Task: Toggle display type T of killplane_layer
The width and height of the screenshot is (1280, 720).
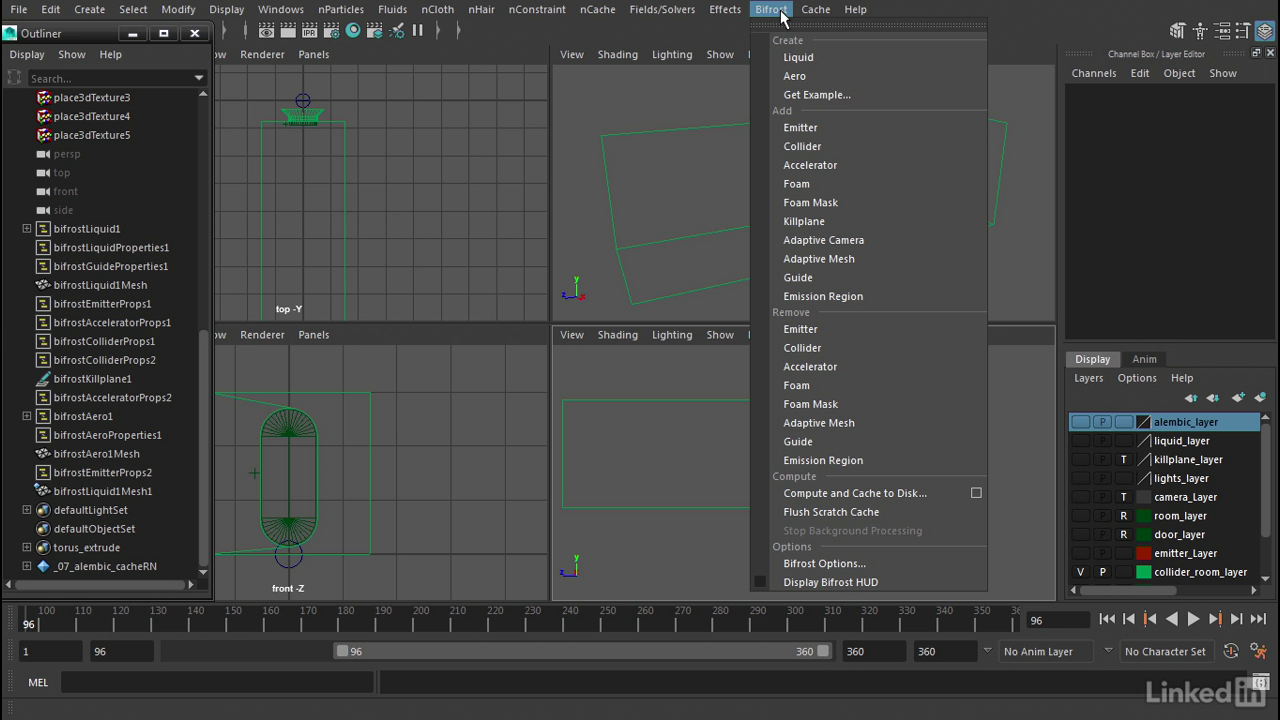Action: pos(1124,460)
